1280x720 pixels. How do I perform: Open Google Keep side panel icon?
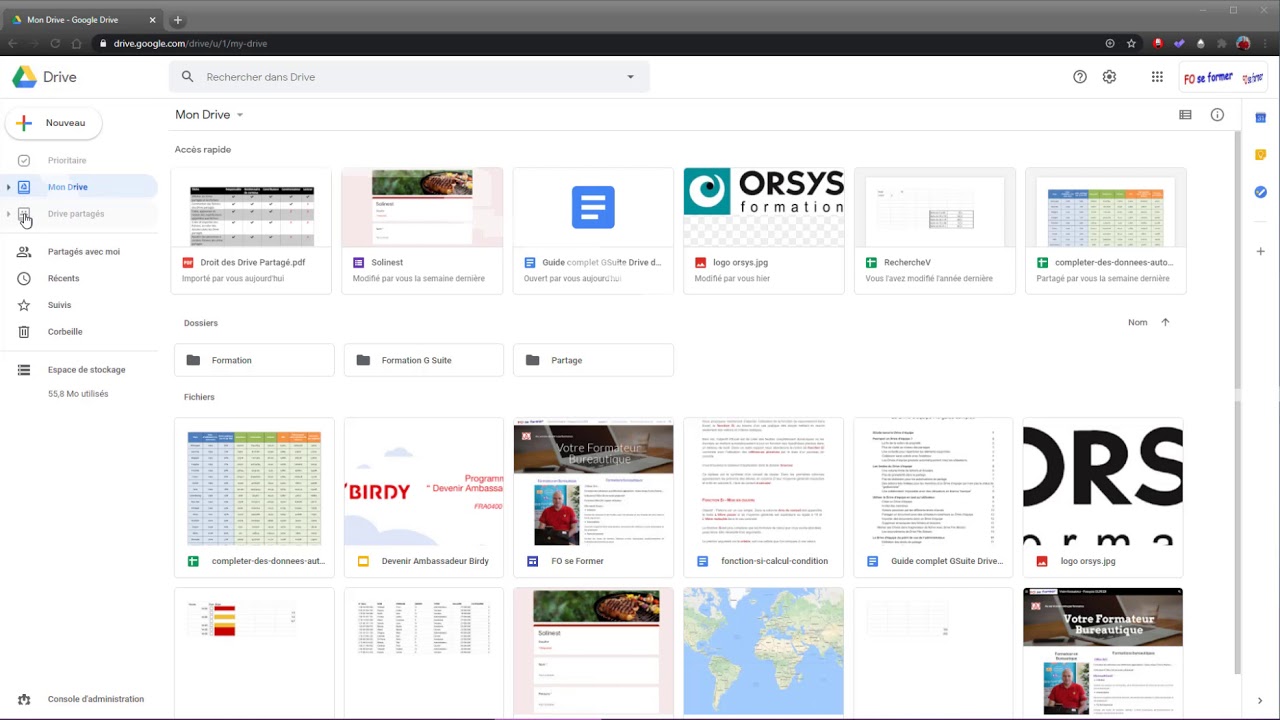point(1261,154)
